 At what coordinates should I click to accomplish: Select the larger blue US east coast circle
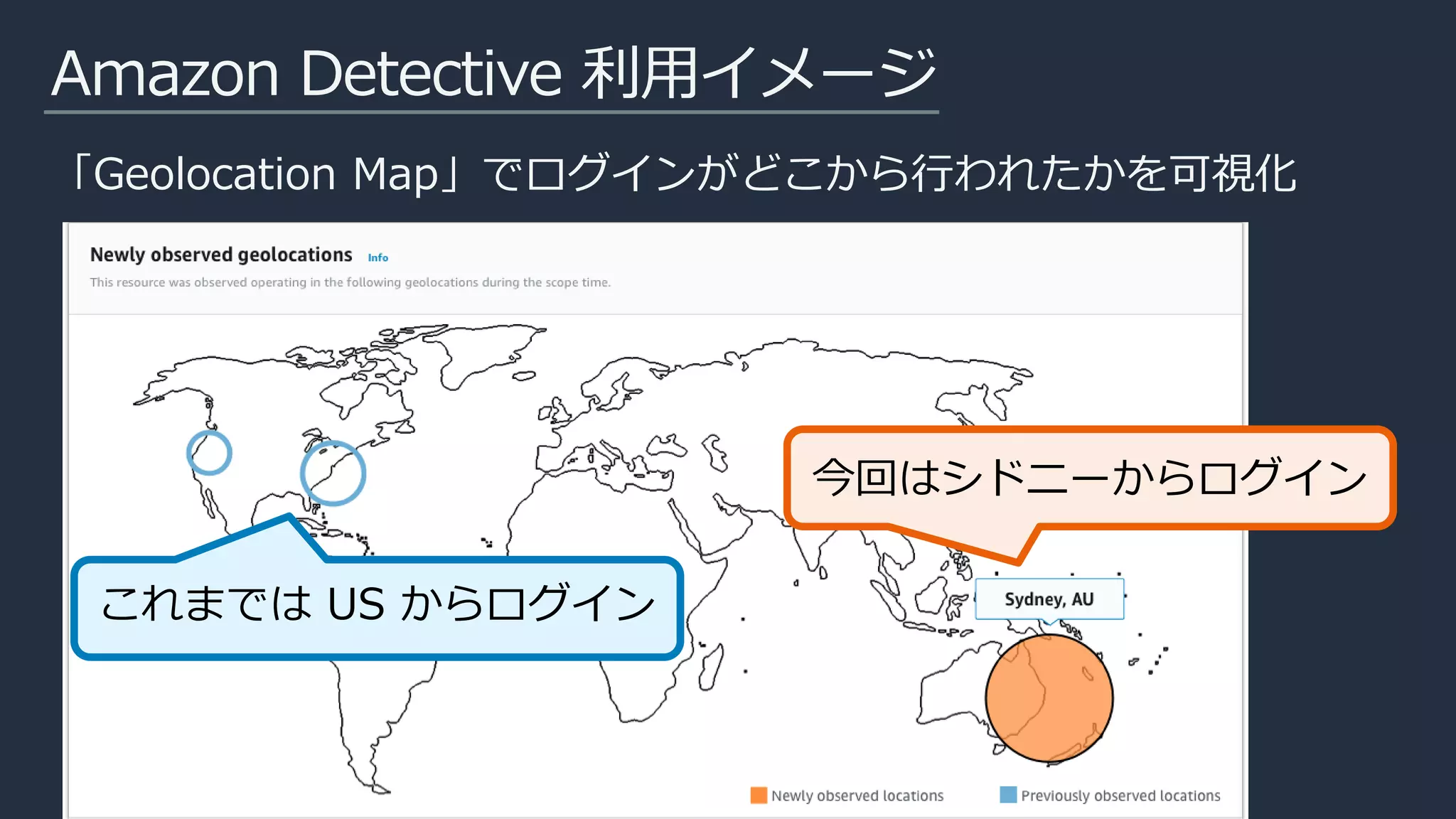[x=333, y=473]
